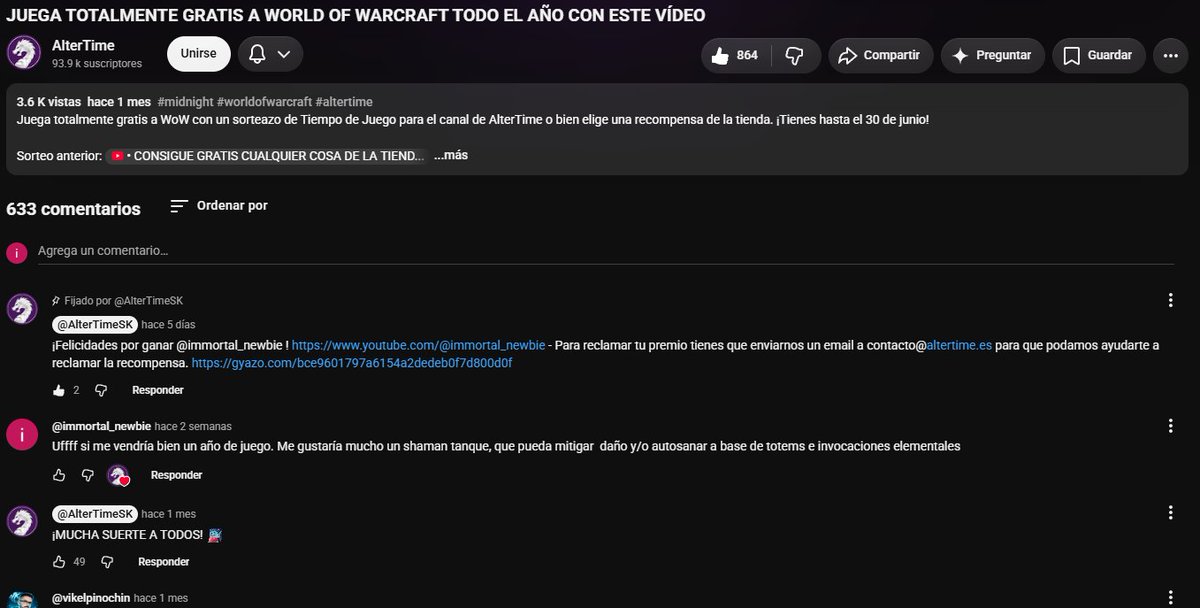
Task: Open options menu for shaman tanque comment
Action: pyautogui.click(x=1170, y=426)
